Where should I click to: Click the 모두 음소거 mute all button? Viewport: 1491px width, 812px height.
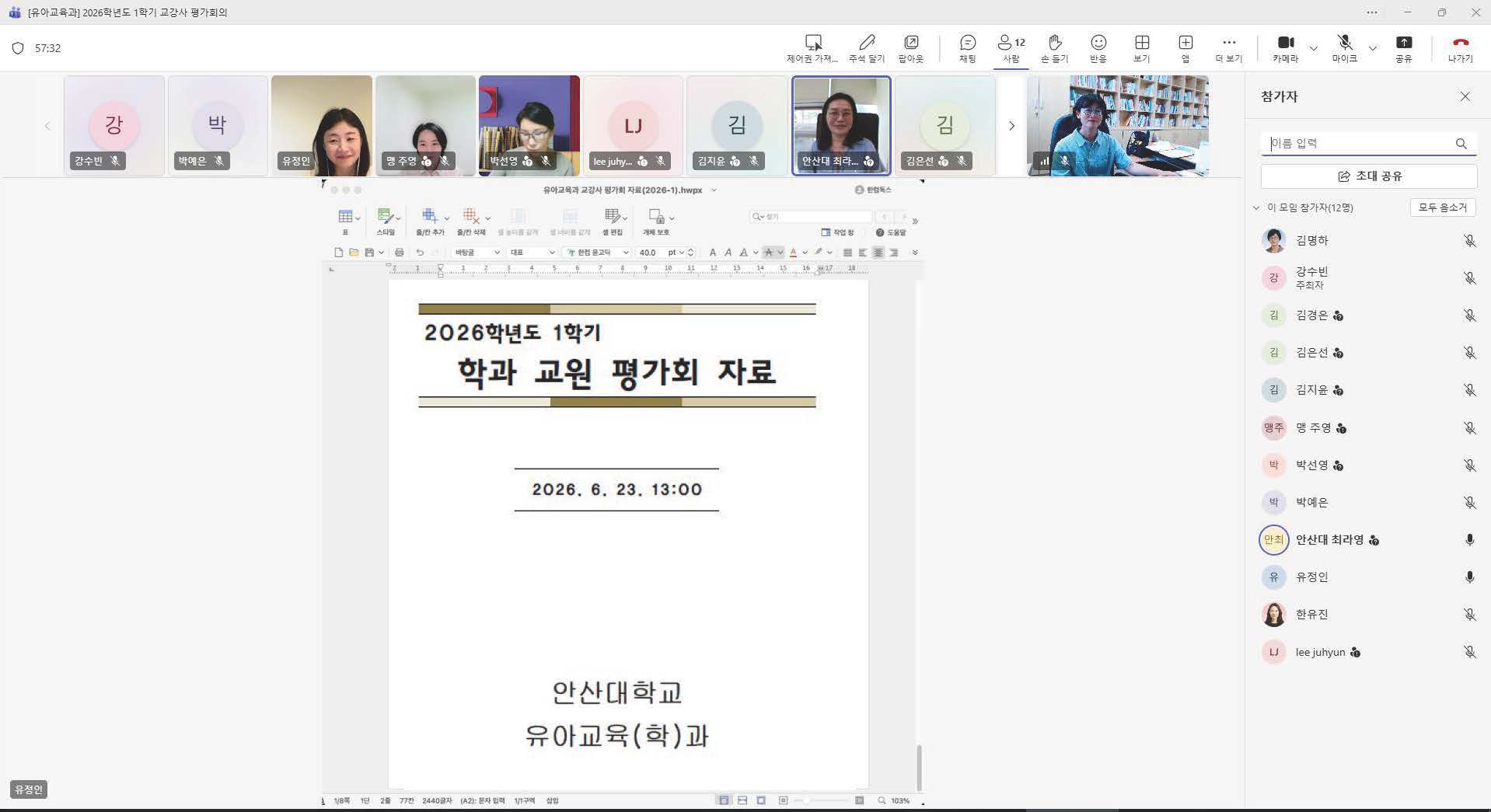click(x=1442, y=207)
